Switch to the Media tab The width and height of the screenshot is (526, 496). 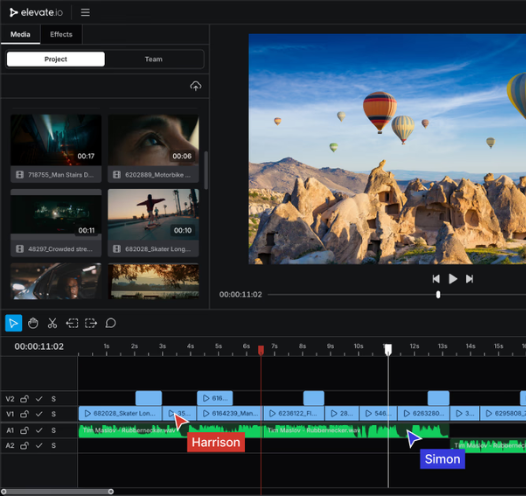(x=20, y=34)
